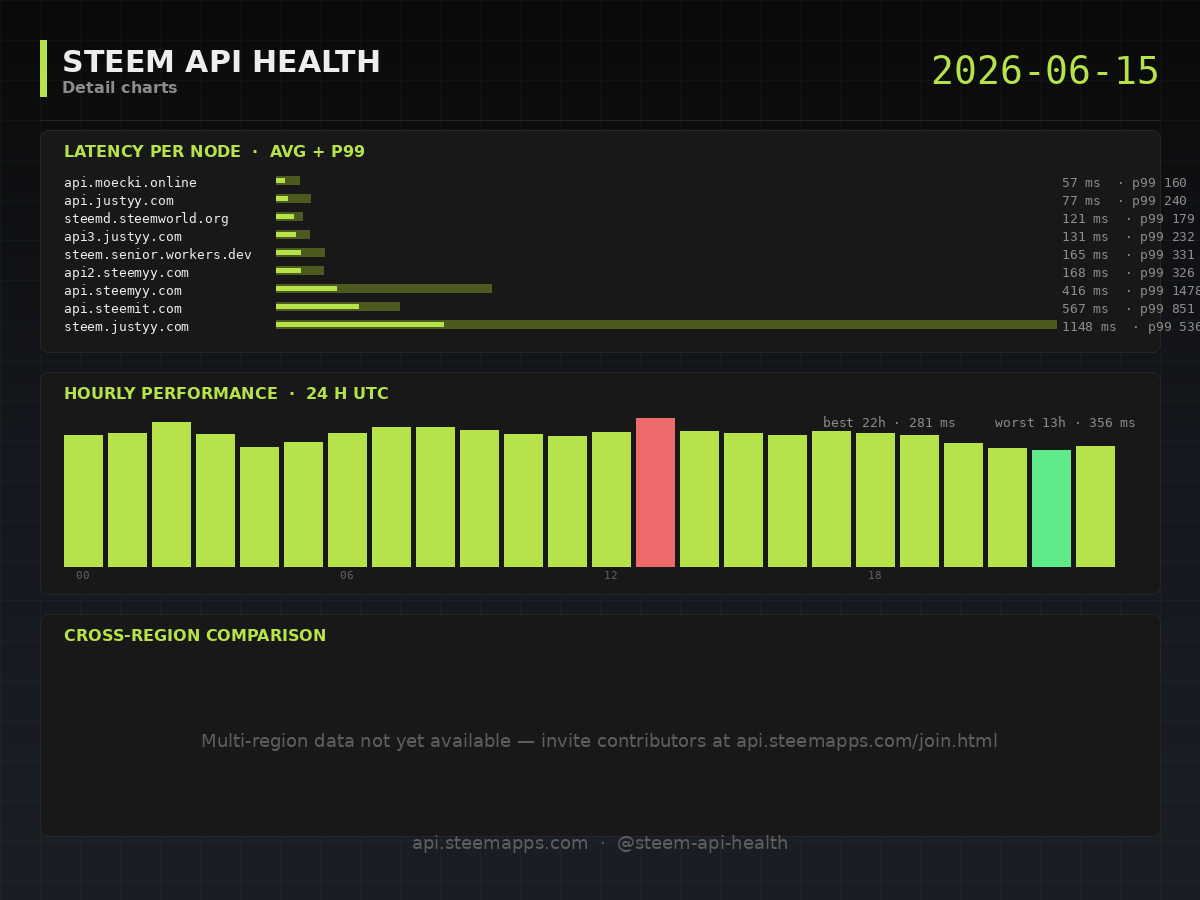
Task: Click the bright green best-hour bar at 22h
Action: pos(1051,508)
